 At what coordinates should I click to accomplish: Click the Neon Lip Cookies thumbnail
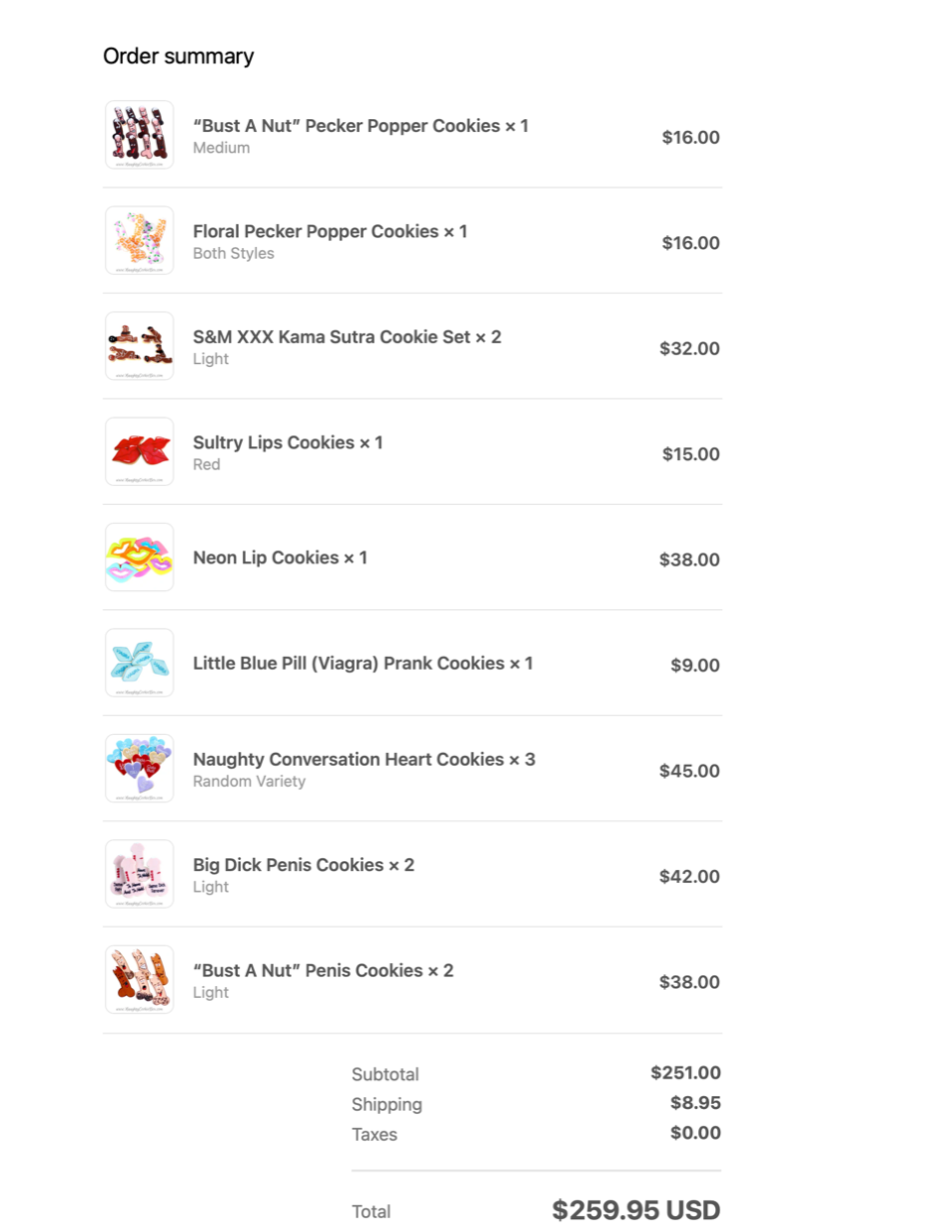(x=140, y=557)
